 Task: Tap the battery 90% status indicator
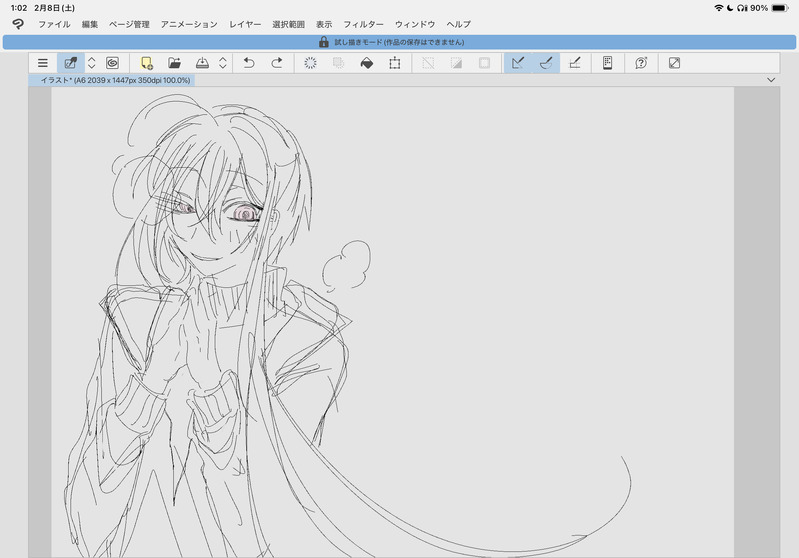click(x=769, y=8)
